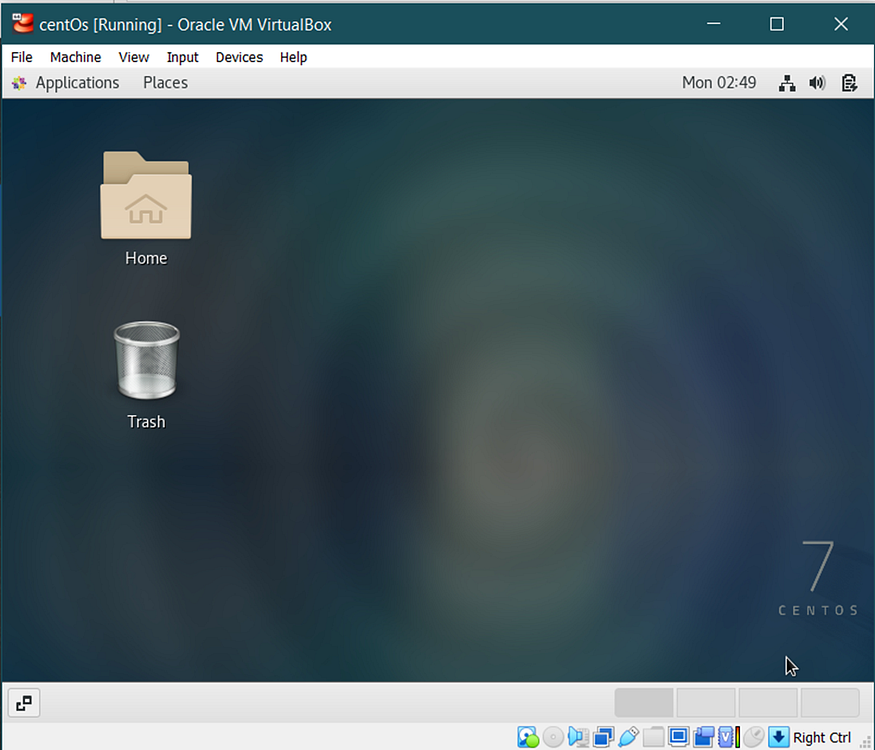875x750 pixels.
Task: Open the Help menu
Action: point(294,57)
